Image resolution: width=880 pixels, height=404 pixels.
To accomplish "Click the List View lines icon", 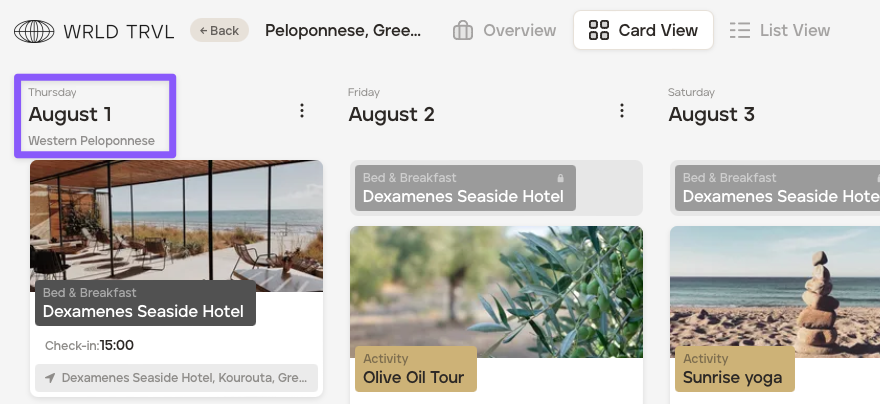I will tap(740, 30).
